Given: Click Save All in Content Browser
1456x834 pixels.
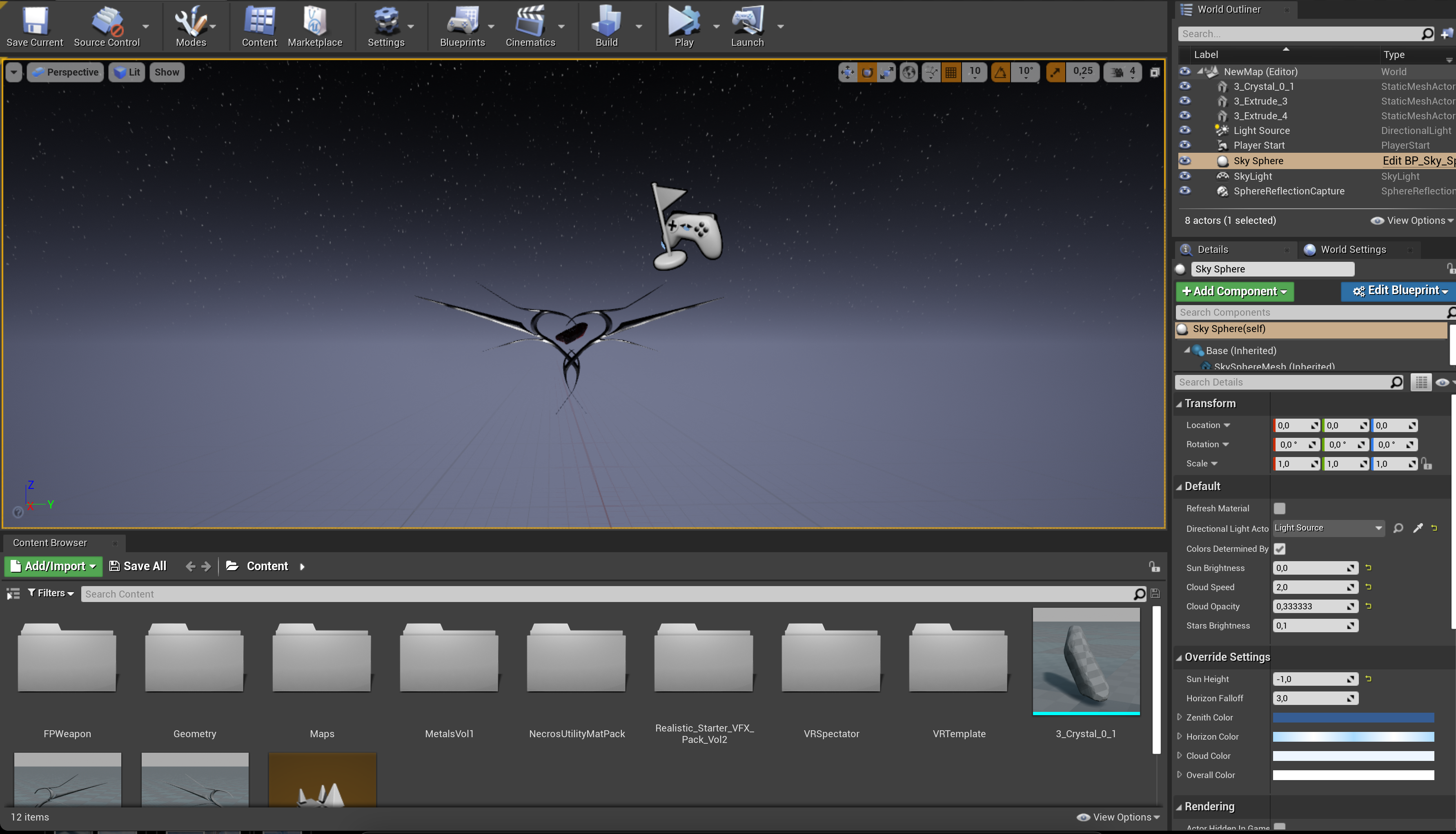Looking at the screenshot, I should click(x=138, y=566).
